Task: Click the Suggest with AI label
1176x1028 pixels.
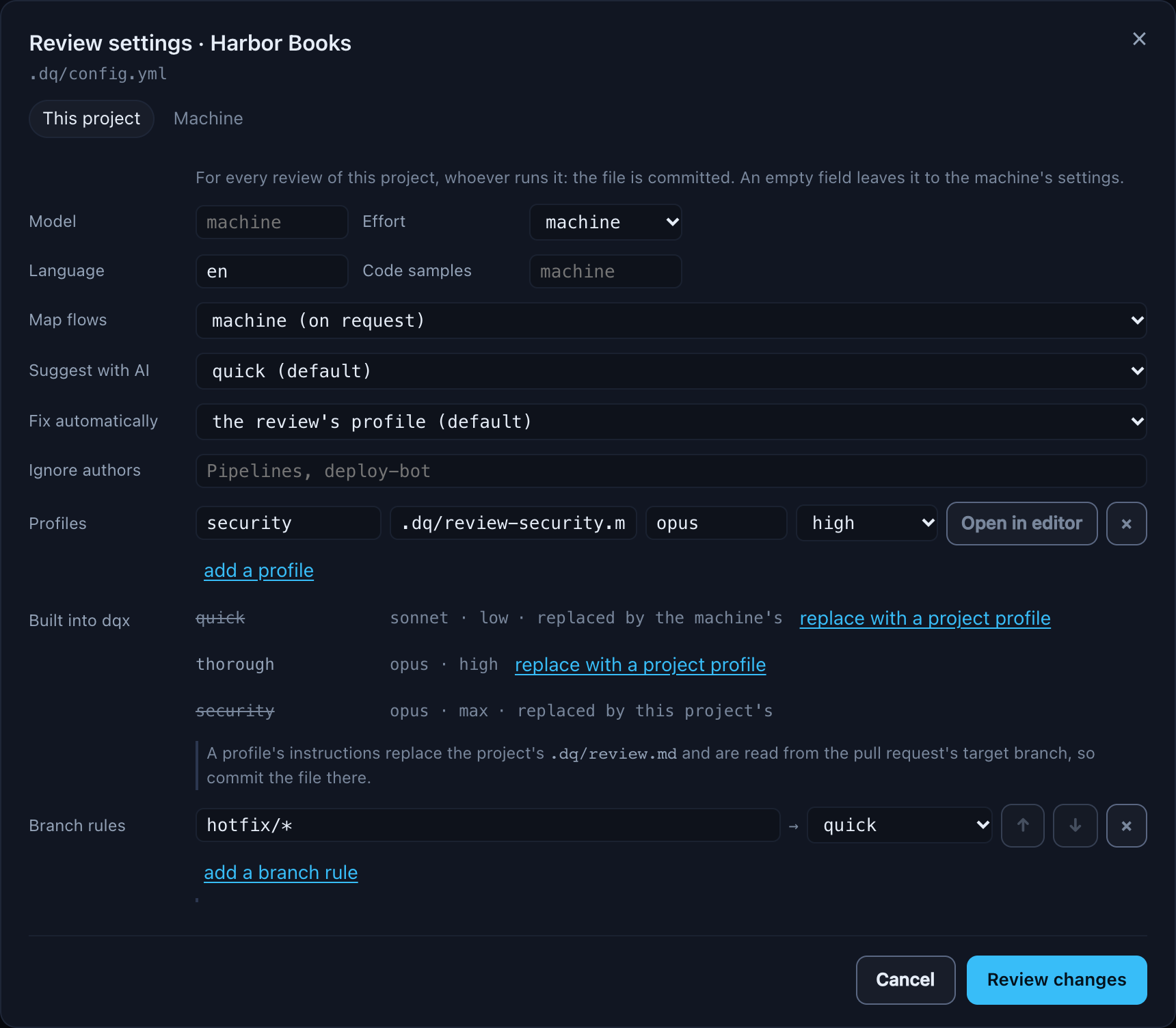Action: click(x=90, y=370)
